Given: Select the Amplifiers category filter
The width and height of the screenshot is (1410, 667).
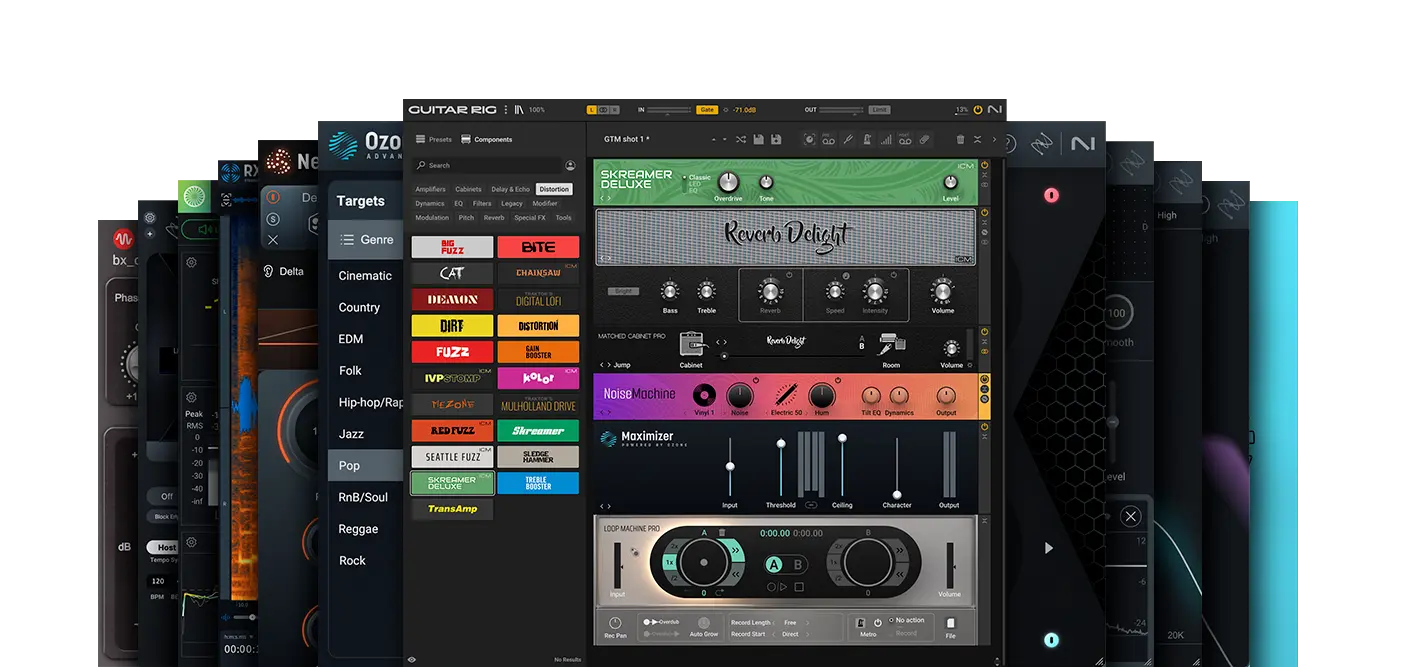Looking at the screenshot, I should [x=431, y=189].
